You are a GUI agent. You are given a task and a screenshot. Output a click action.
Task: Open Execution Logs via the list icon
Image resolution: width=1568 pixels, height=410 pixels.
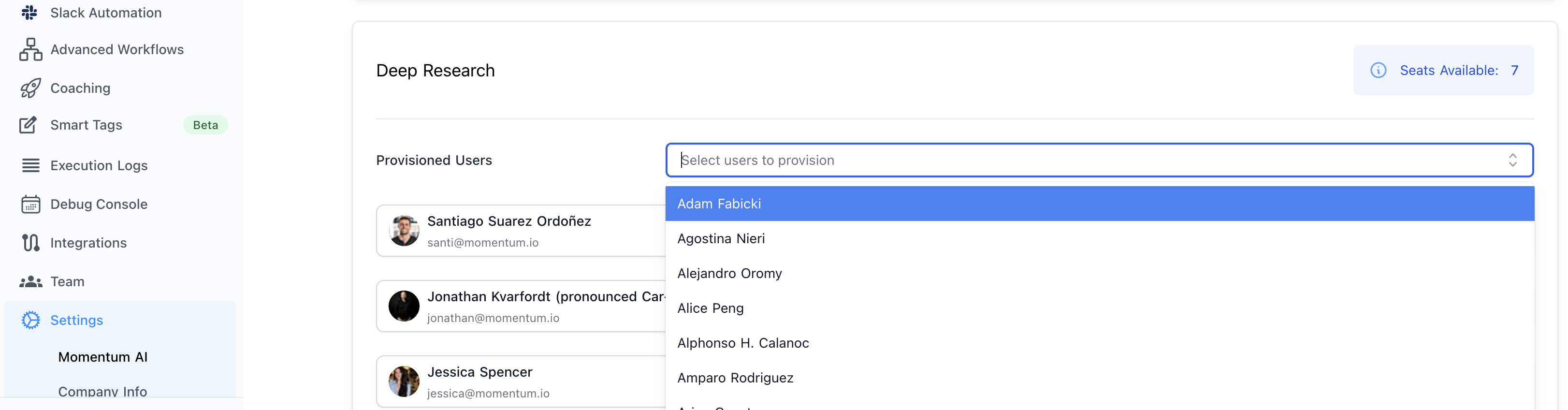(x=29, y=165)
